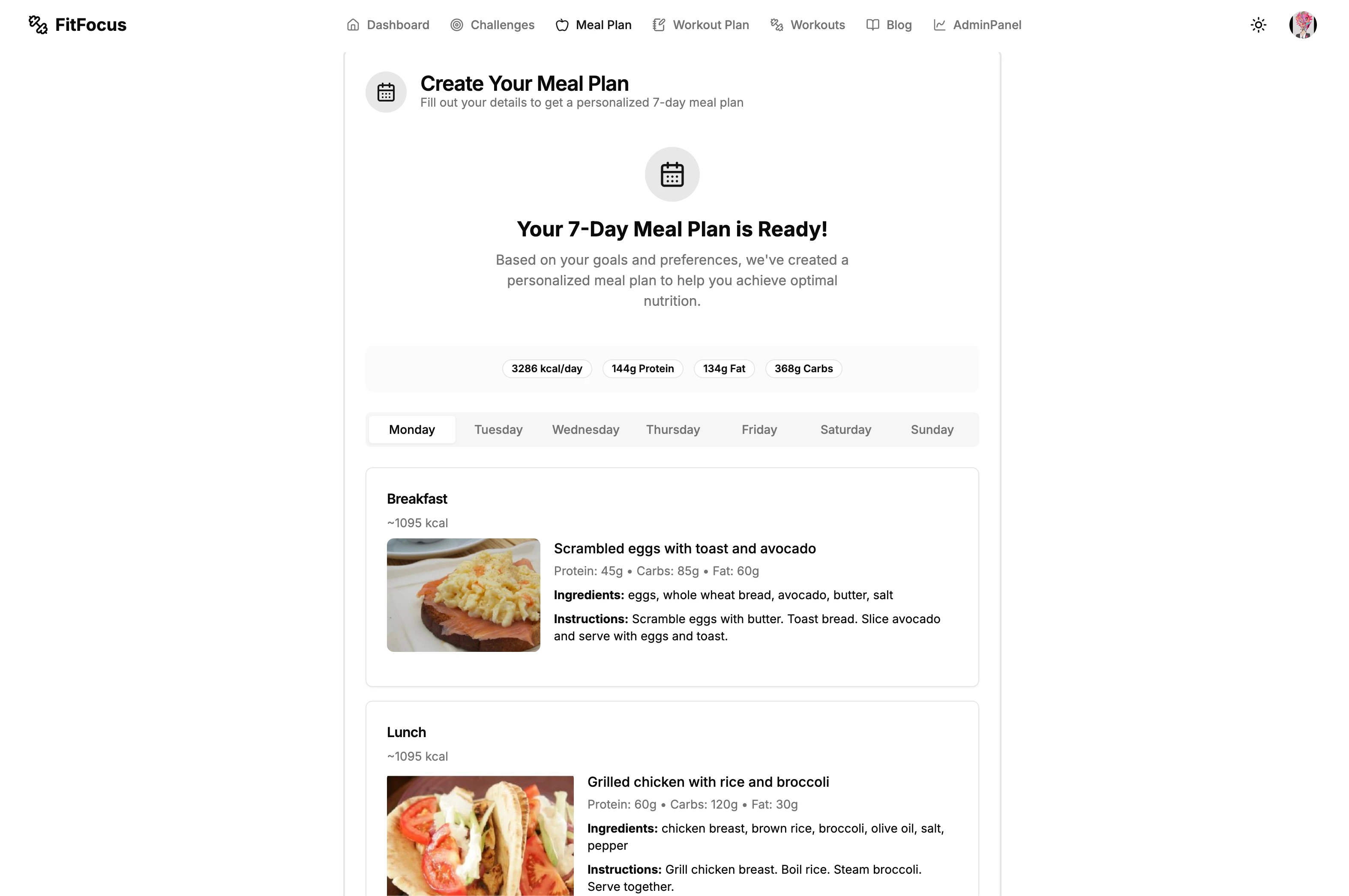The height and width of the screenshot is (896, 1349).
Task: Click the FitFocus dumbbell logo icon
Action: click(x=38, y=24)
